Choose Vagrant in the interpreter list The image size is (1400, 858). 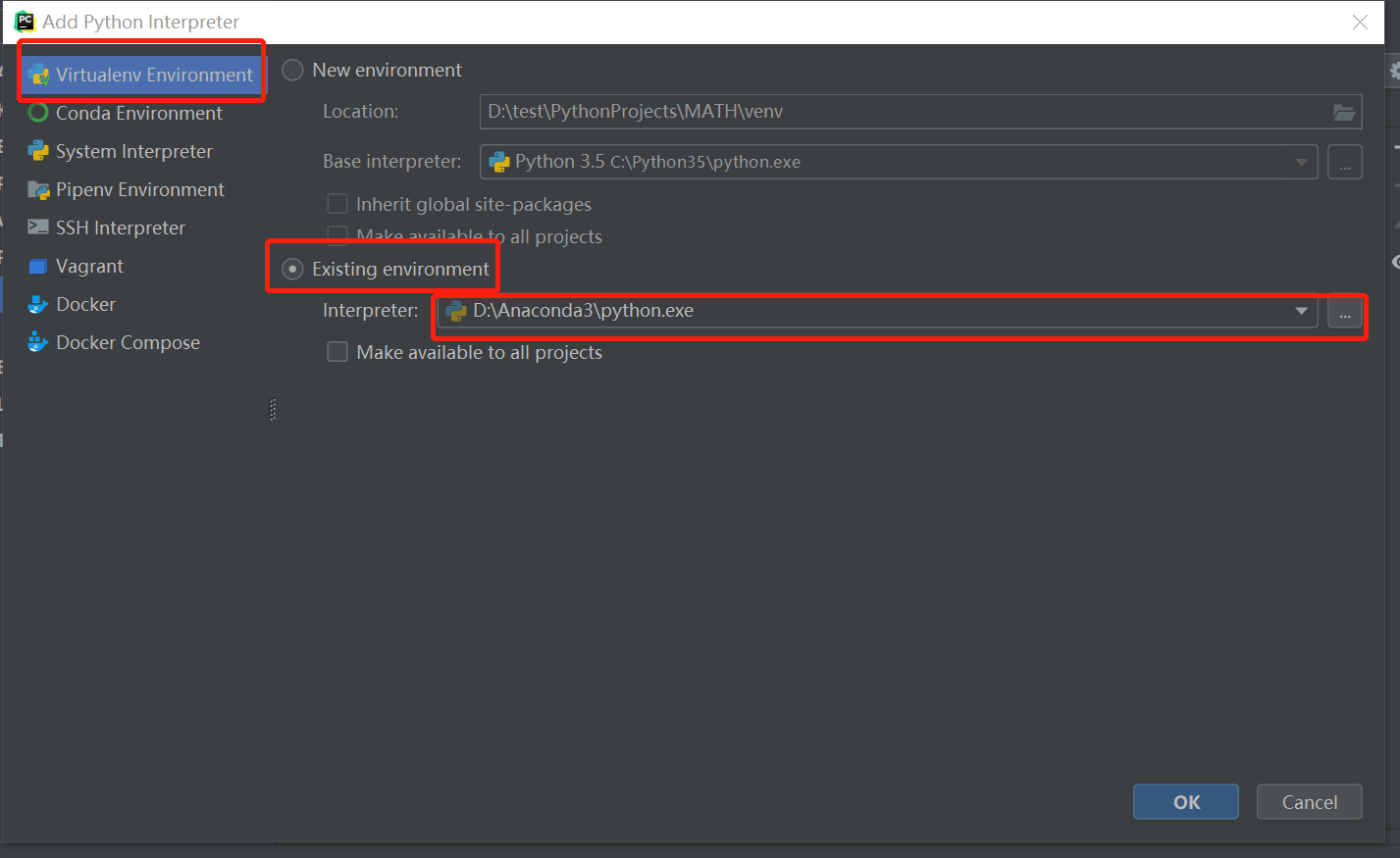pyautogui.click(x=89, y=266)
